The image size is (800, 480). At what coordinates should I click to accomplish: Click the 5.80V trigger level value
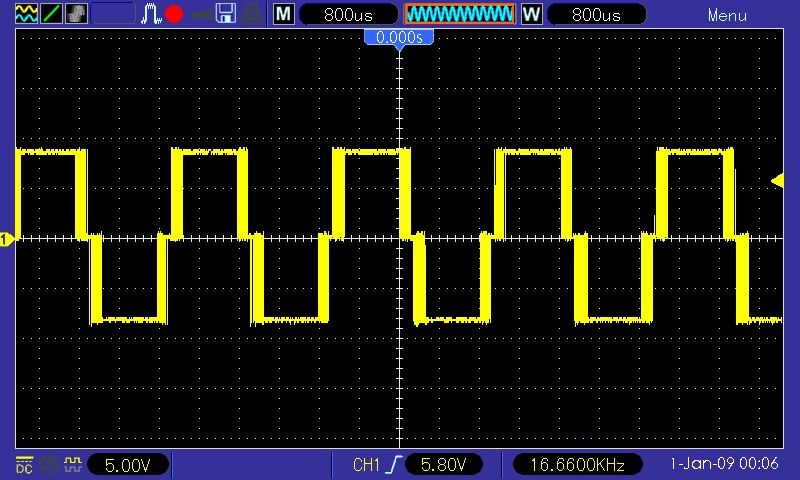(x=443, y=465)
